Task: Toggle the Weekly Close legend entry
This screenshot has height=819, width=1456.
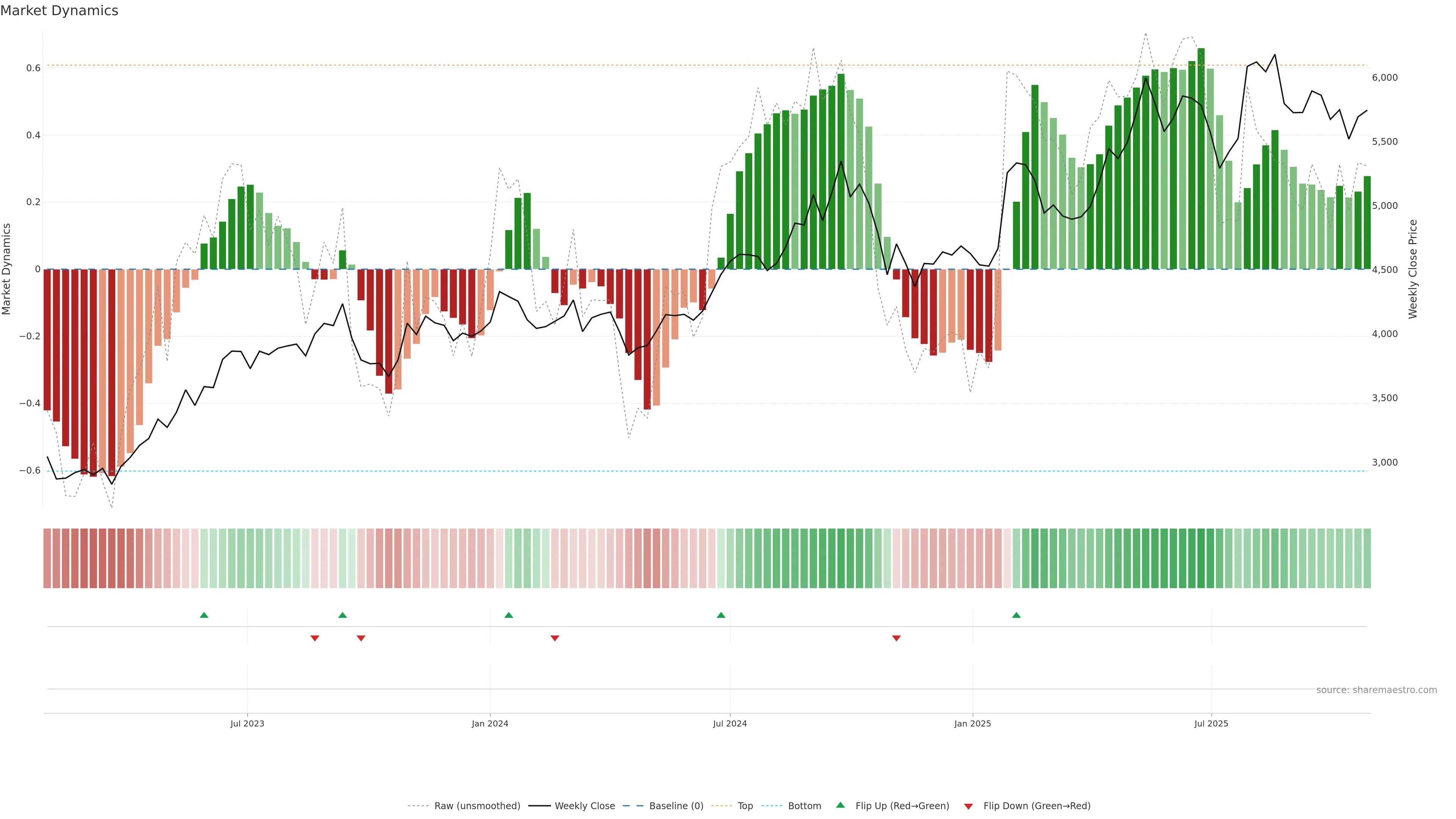Action: click(x=584, y=806)
